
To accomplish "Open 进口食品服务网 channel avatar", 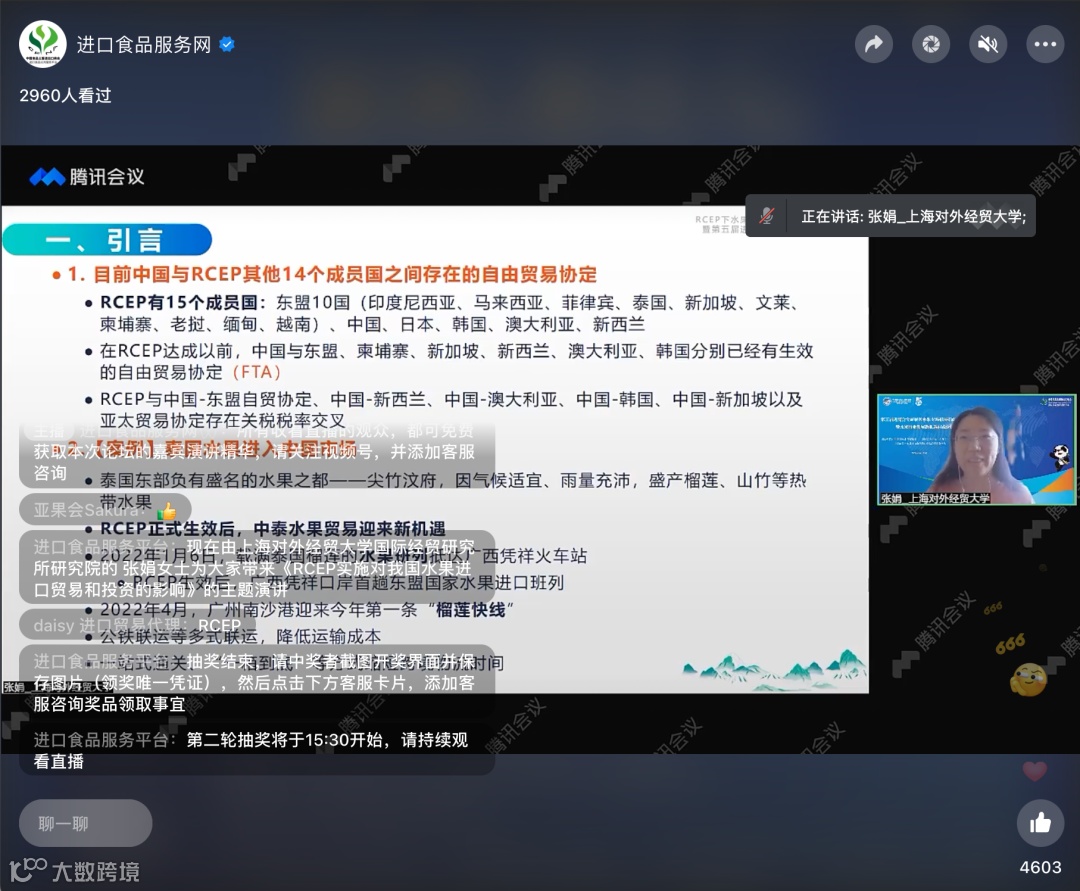I will (43, 44).
